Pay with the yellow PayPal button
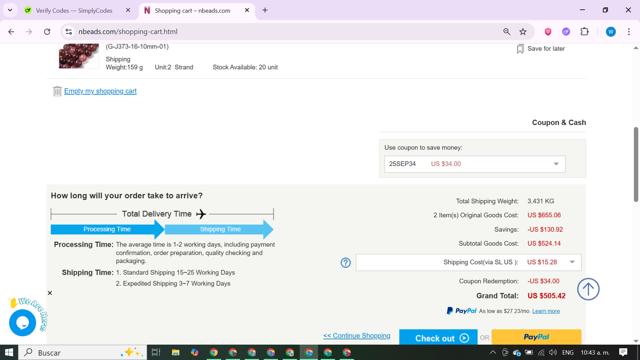 [x=536, y=337]
